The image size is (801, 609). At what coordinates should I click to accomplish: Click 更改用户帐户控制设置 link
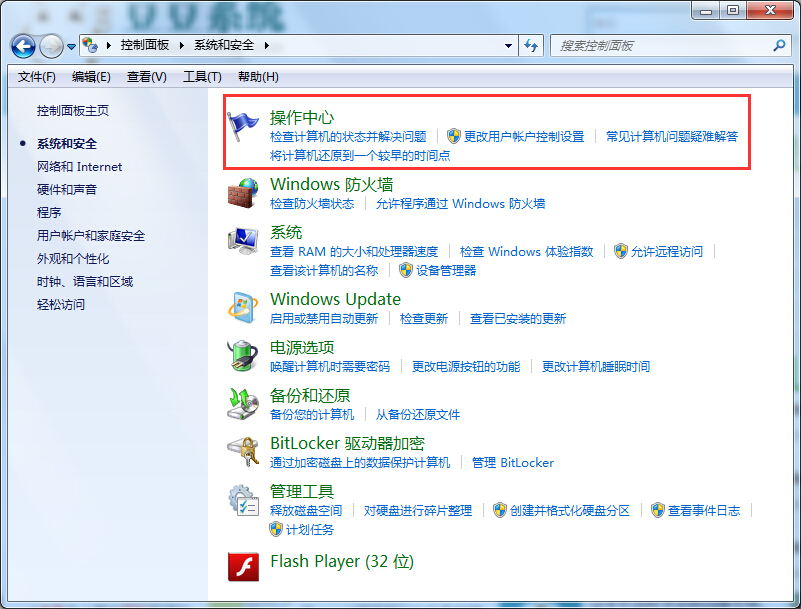pos(524,137)
